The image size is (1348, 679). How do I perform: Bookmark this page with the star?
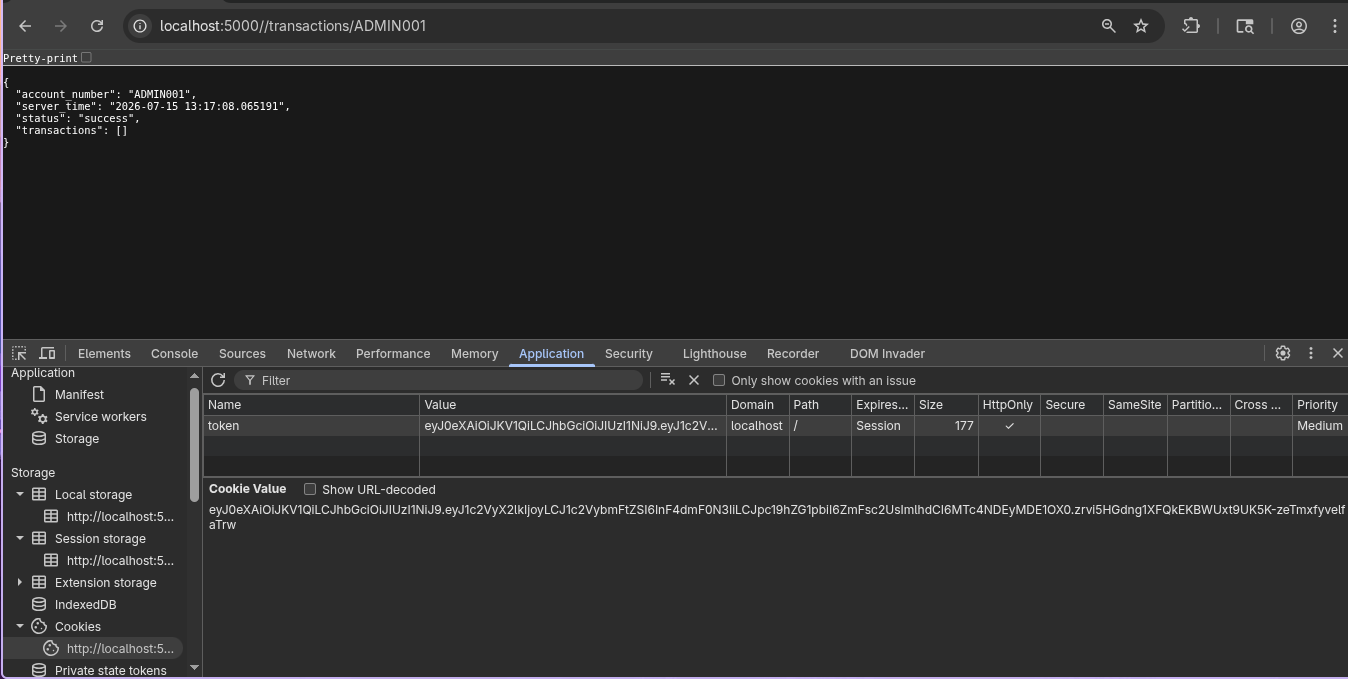click(x=1141, y=26)
